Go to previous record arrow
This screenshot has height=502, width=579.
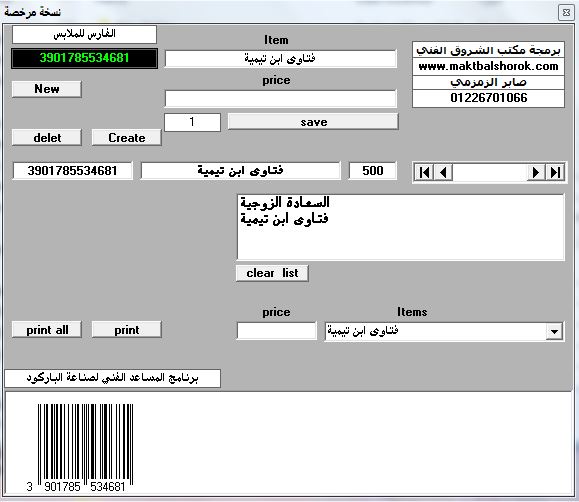click(443, 173)
